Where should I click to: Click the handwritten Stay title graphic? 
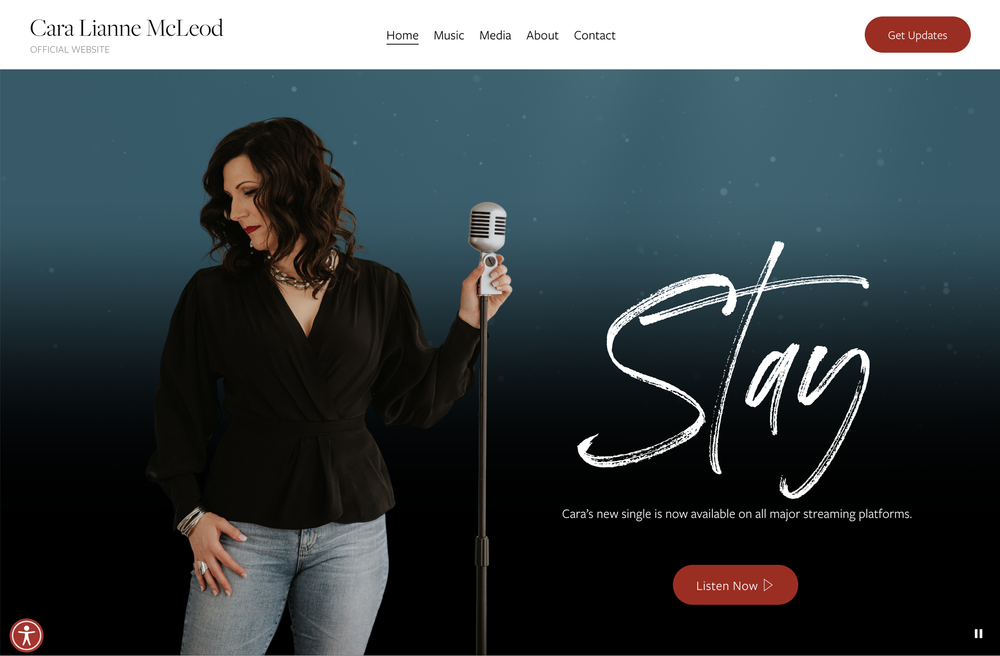[724, 370]
